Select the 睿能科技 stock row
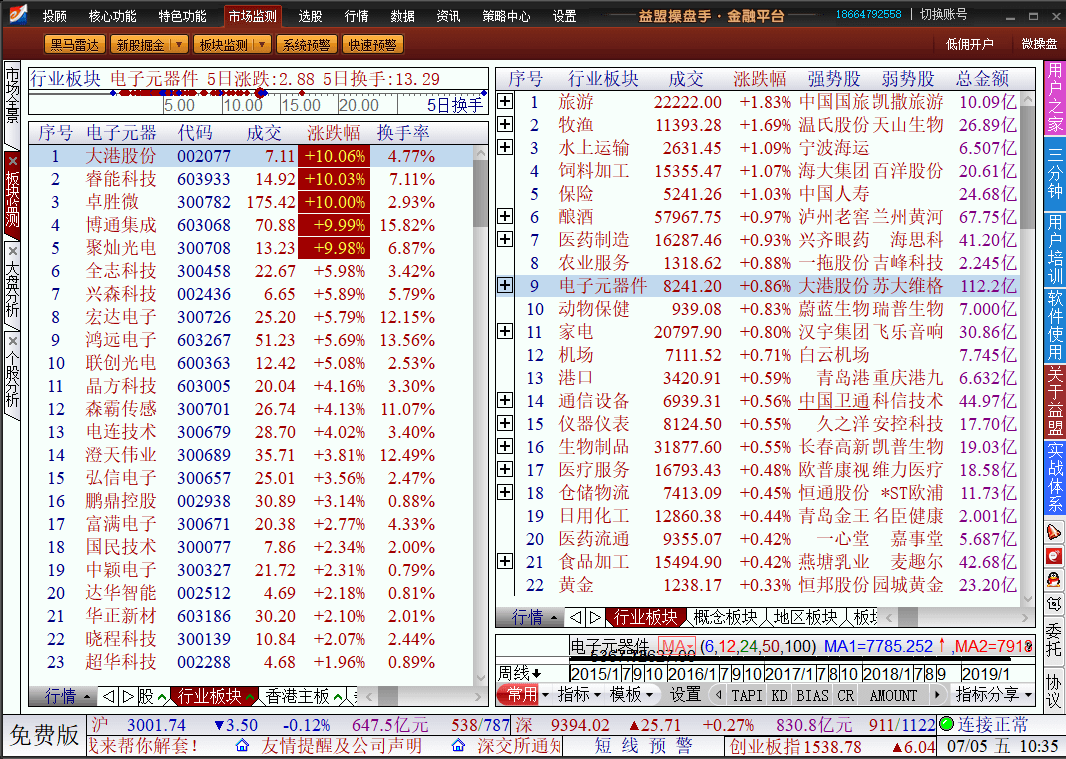 pyautogui.click(x=251, y=179)
